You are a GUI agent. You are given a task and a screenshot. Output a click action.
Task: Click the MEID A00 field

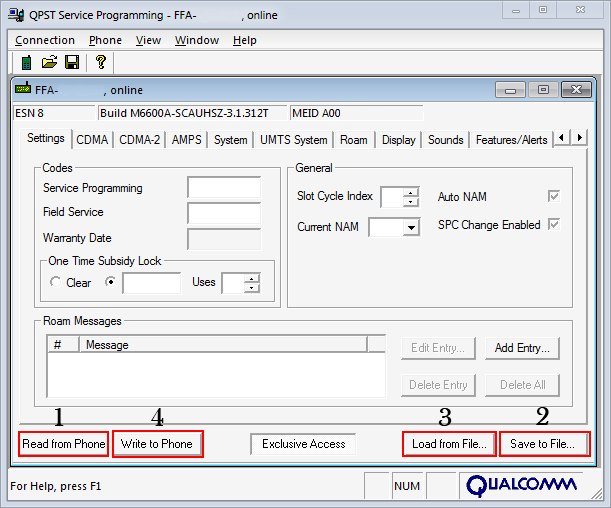click(357, 113)
